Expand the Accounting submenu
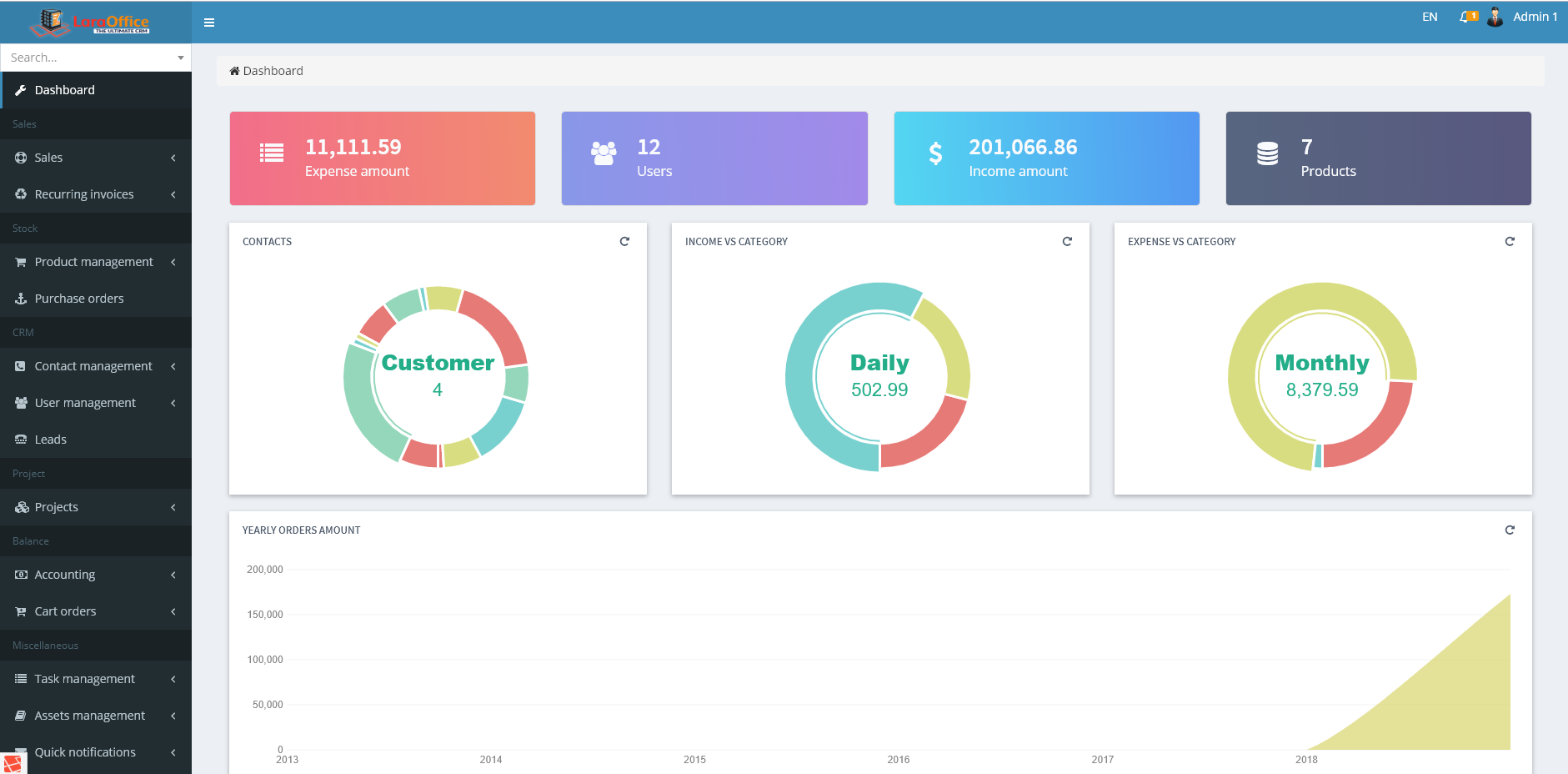 pos(95,575)
